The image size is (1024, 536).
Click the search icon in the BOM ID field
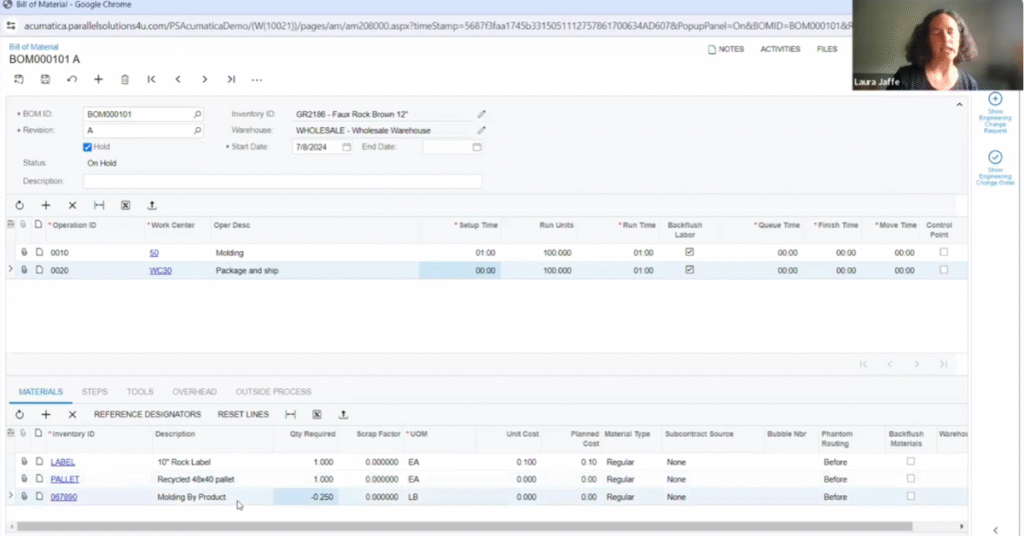click(197, 115)
